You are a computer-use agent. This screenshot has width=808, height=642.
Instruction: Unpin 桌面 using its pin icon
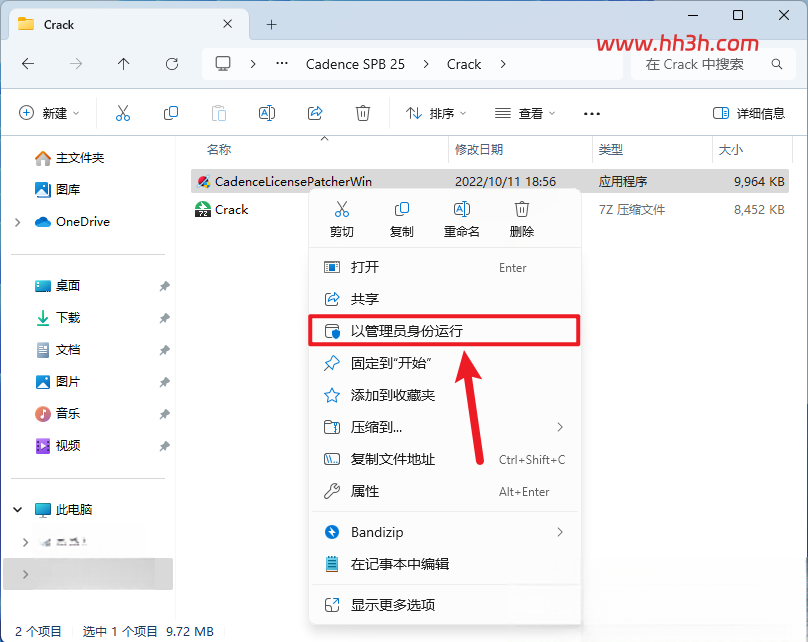coord(164,286)
